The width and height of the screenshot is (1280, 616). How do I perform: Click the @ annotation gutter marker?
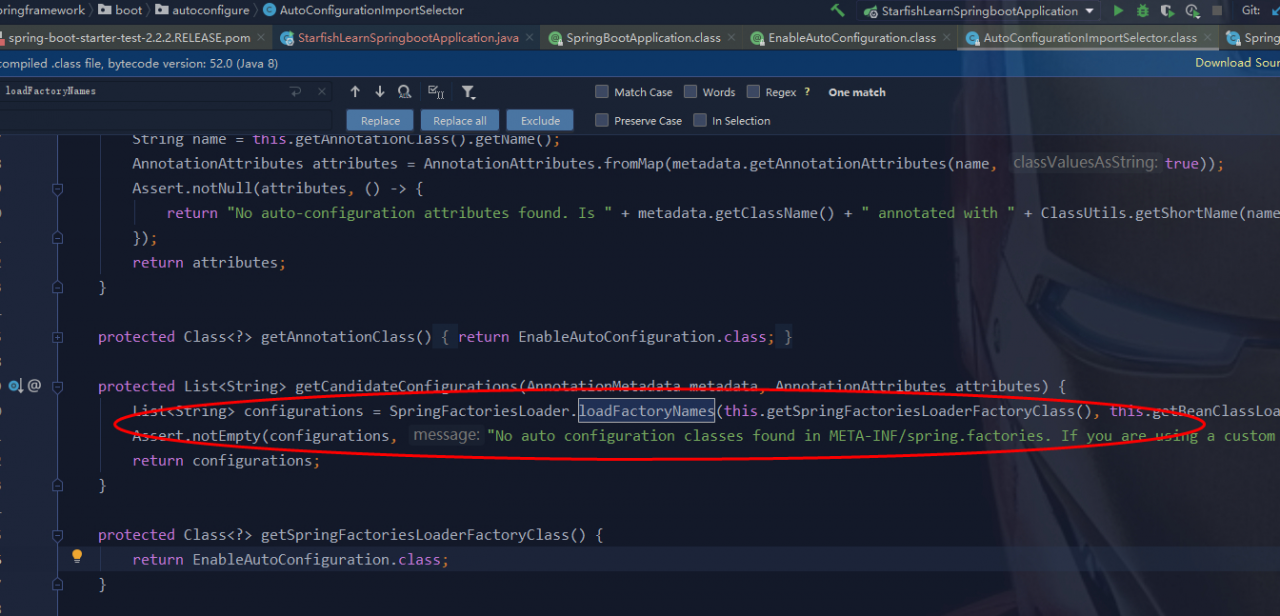(34, 385)
